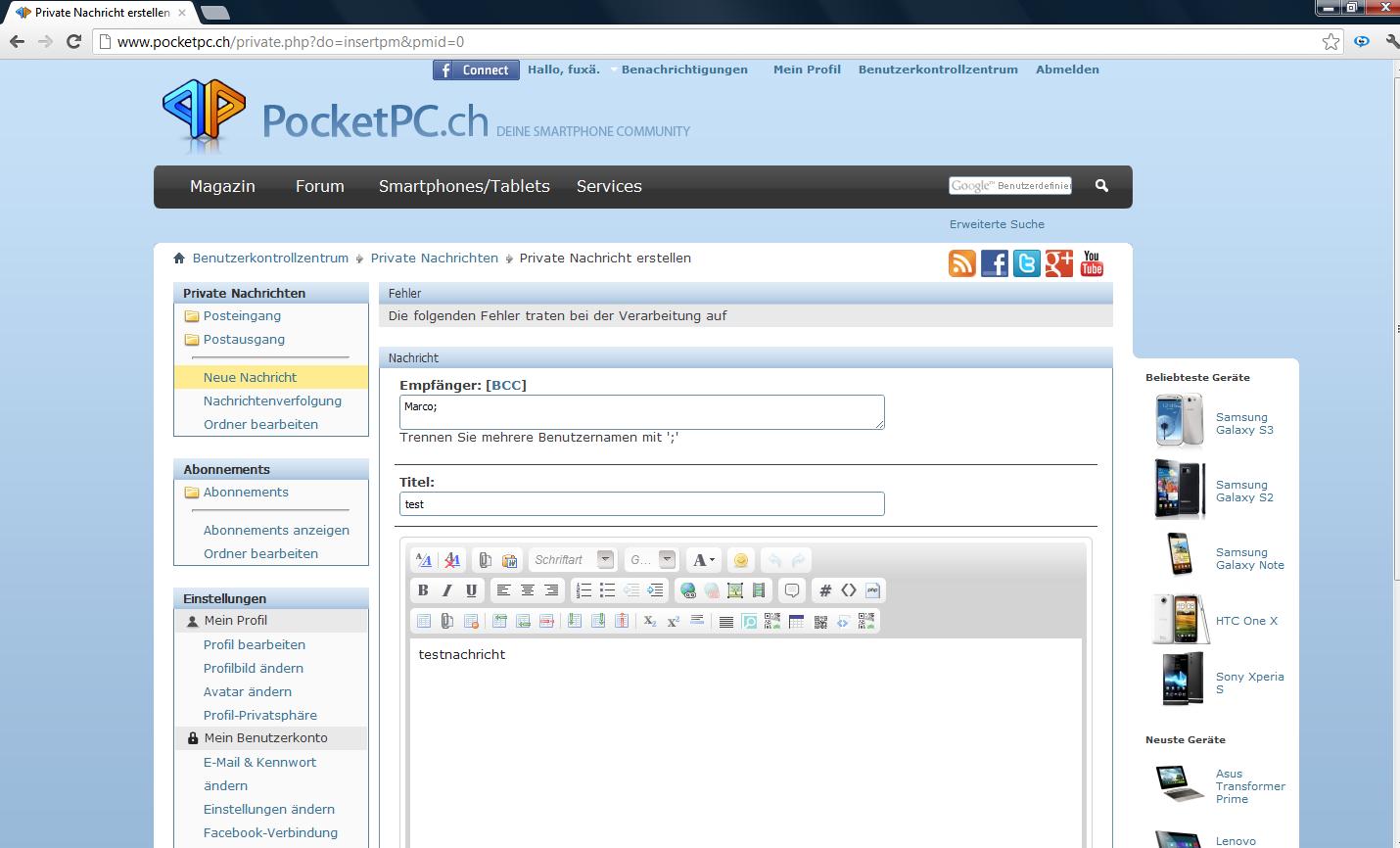Open the Google+ social icon
The image size is (1400, 848).
pyautogui.click(x=1058, y=263)
